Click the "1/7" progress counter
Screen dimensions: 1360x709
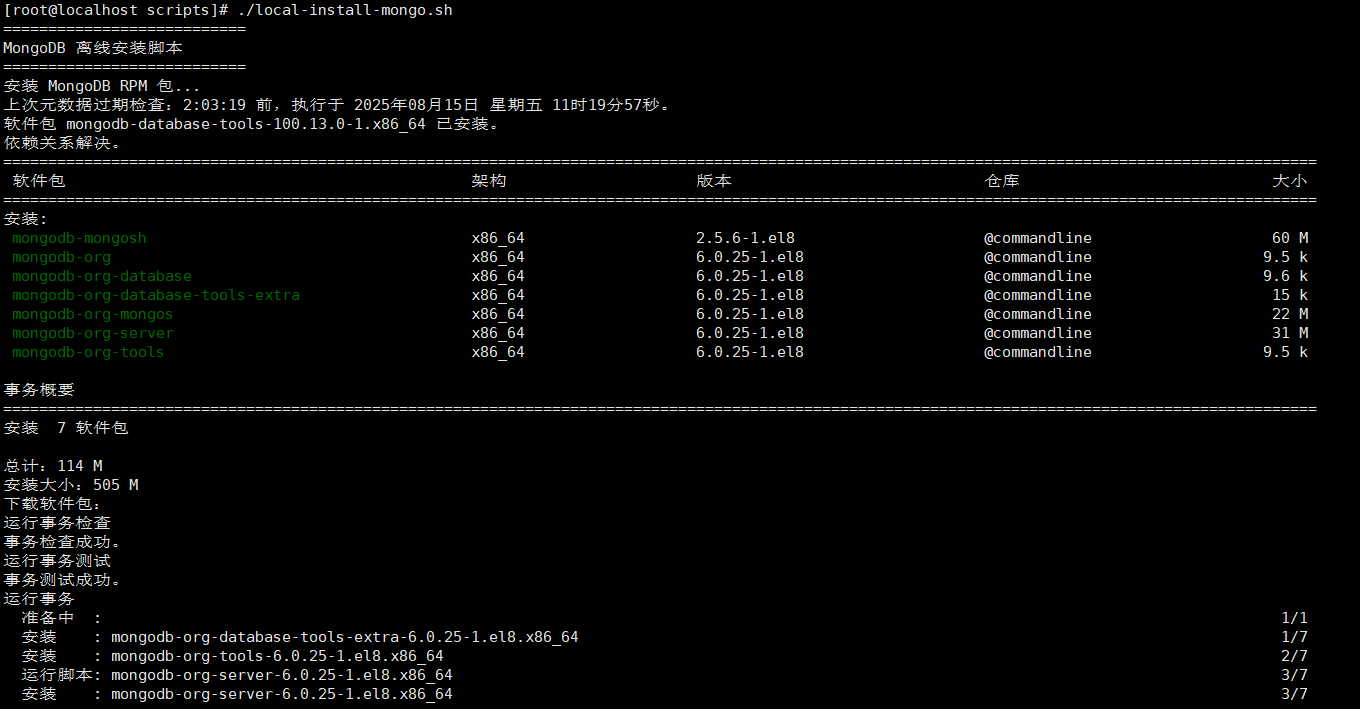(1294, 637)
